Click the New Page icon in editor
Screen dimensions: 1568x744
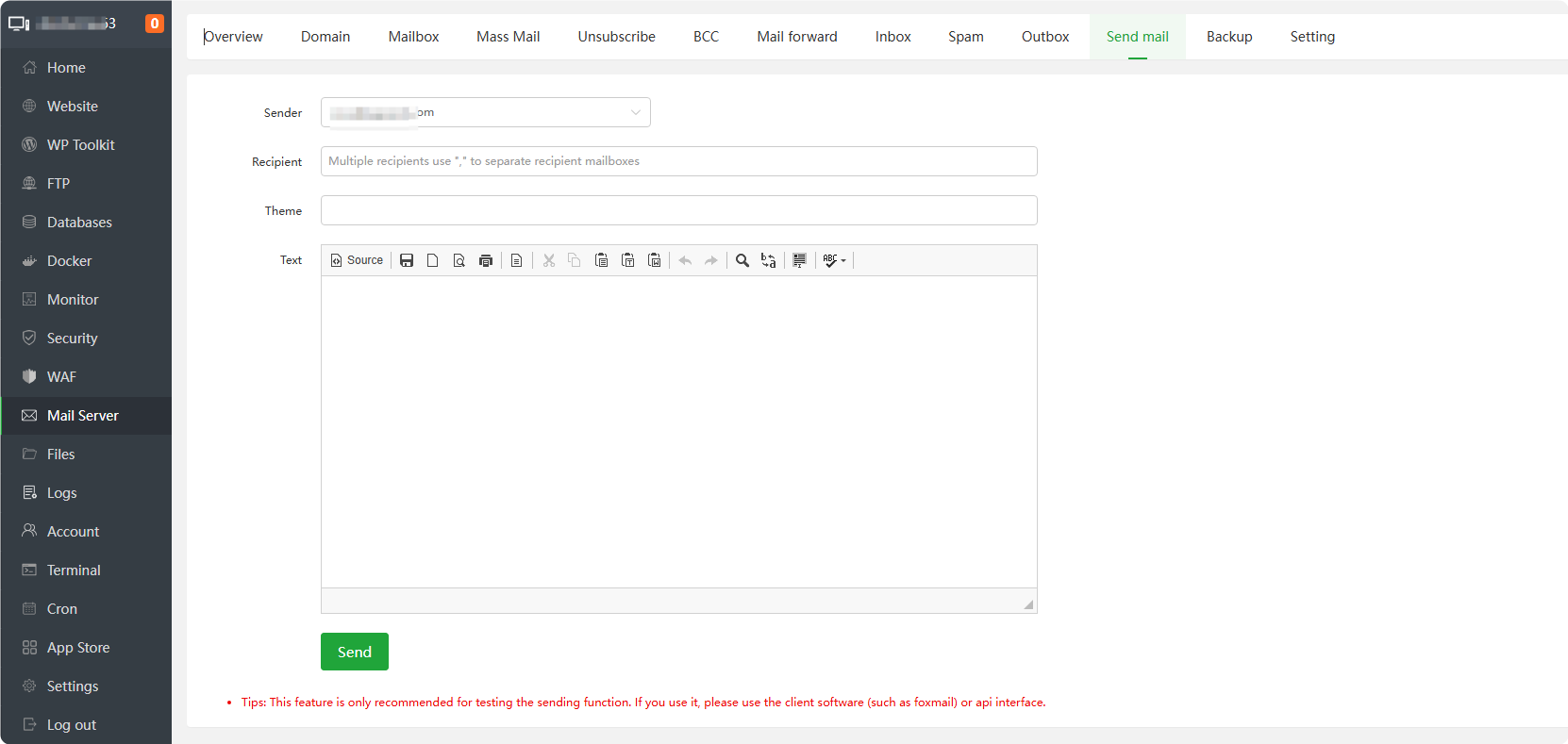433,260
